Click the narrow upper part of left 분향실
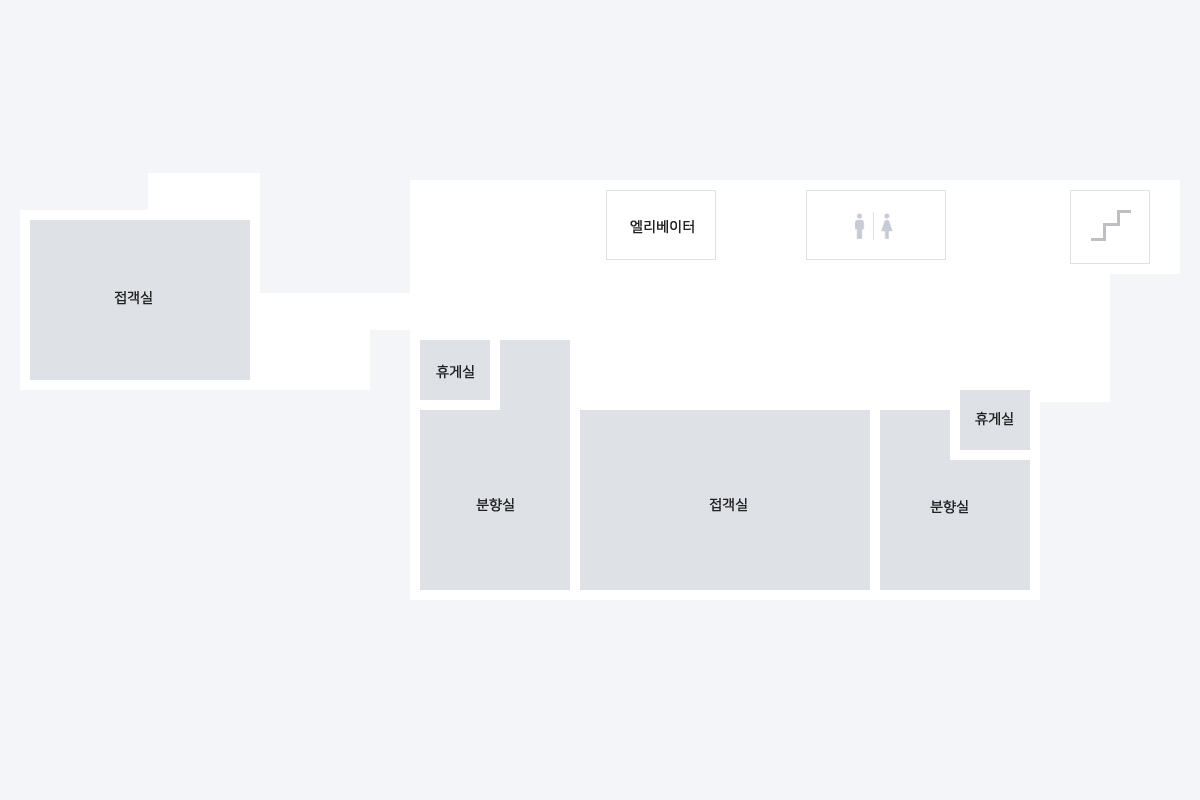The height and width of the screenshot is (800, 1200). (x=535, y=375)
